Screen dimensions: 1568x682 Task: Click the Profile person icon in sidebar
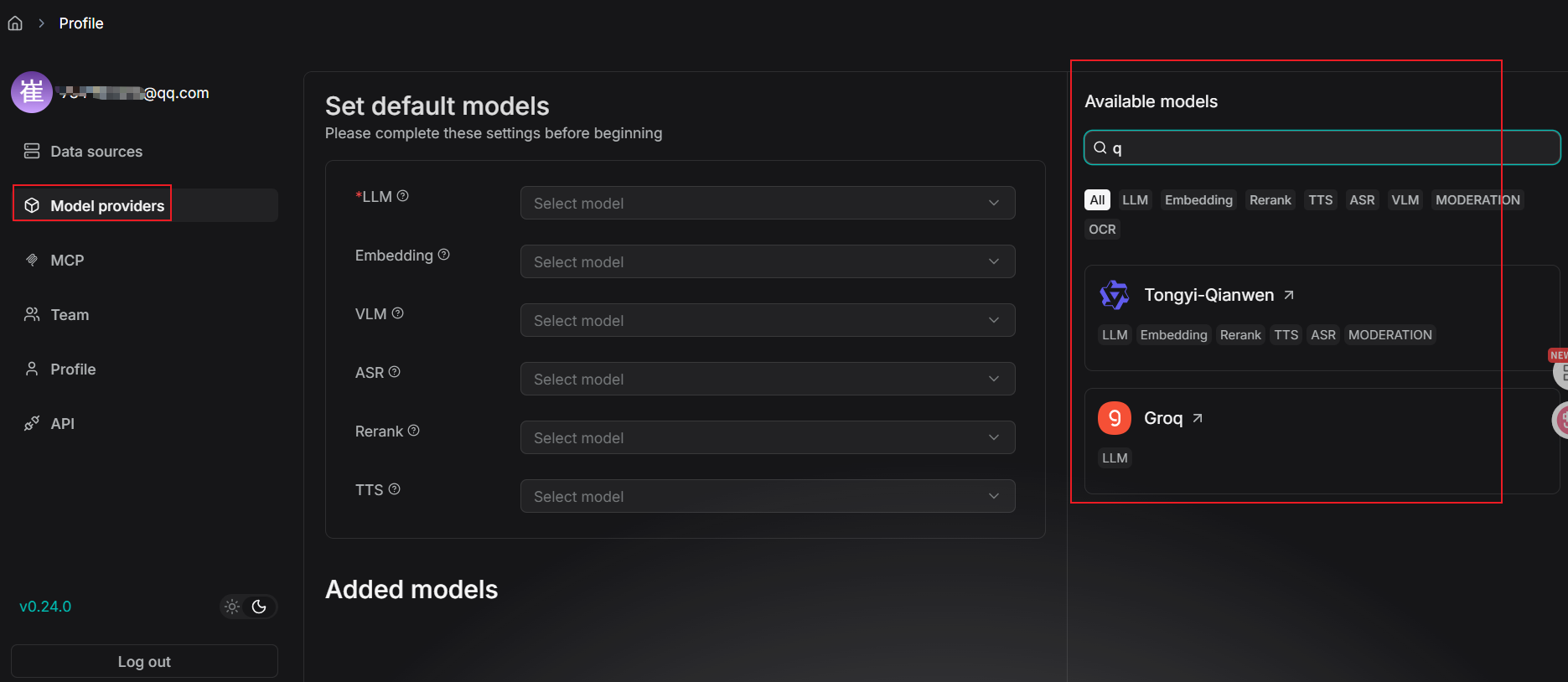click(32, 369)
